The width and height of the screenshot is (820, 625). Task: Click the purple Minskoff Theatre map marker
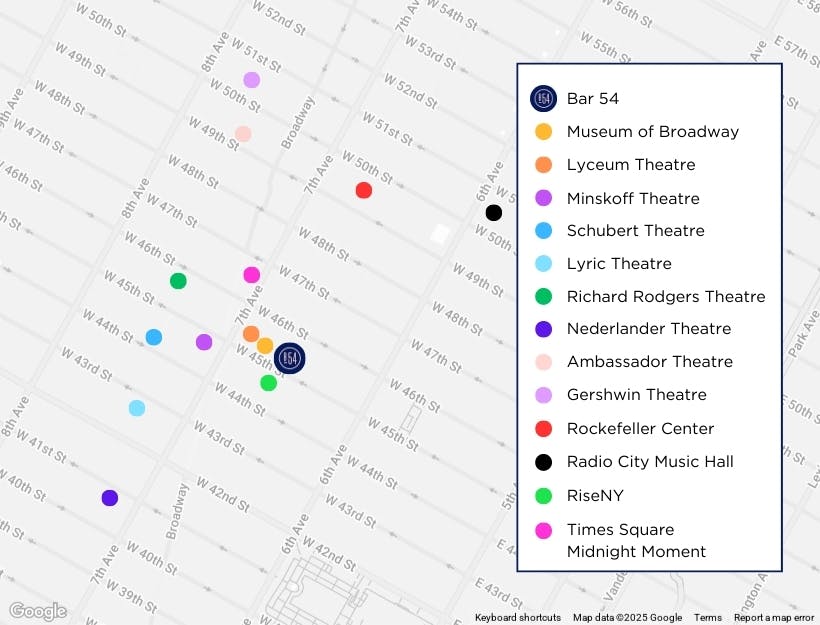click(x=204, y=342)
